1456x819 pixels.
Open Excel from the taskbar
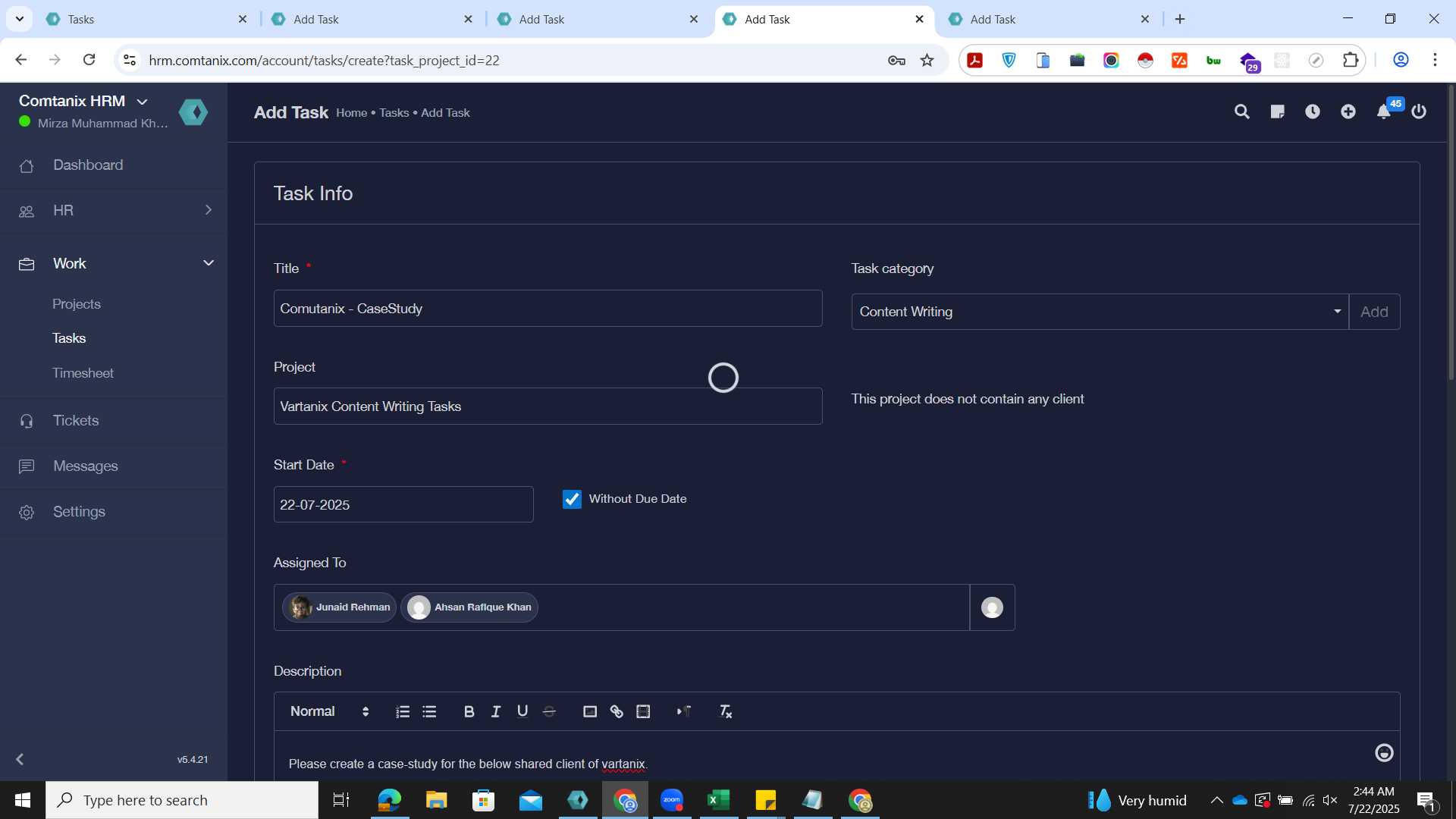(718, 800)
